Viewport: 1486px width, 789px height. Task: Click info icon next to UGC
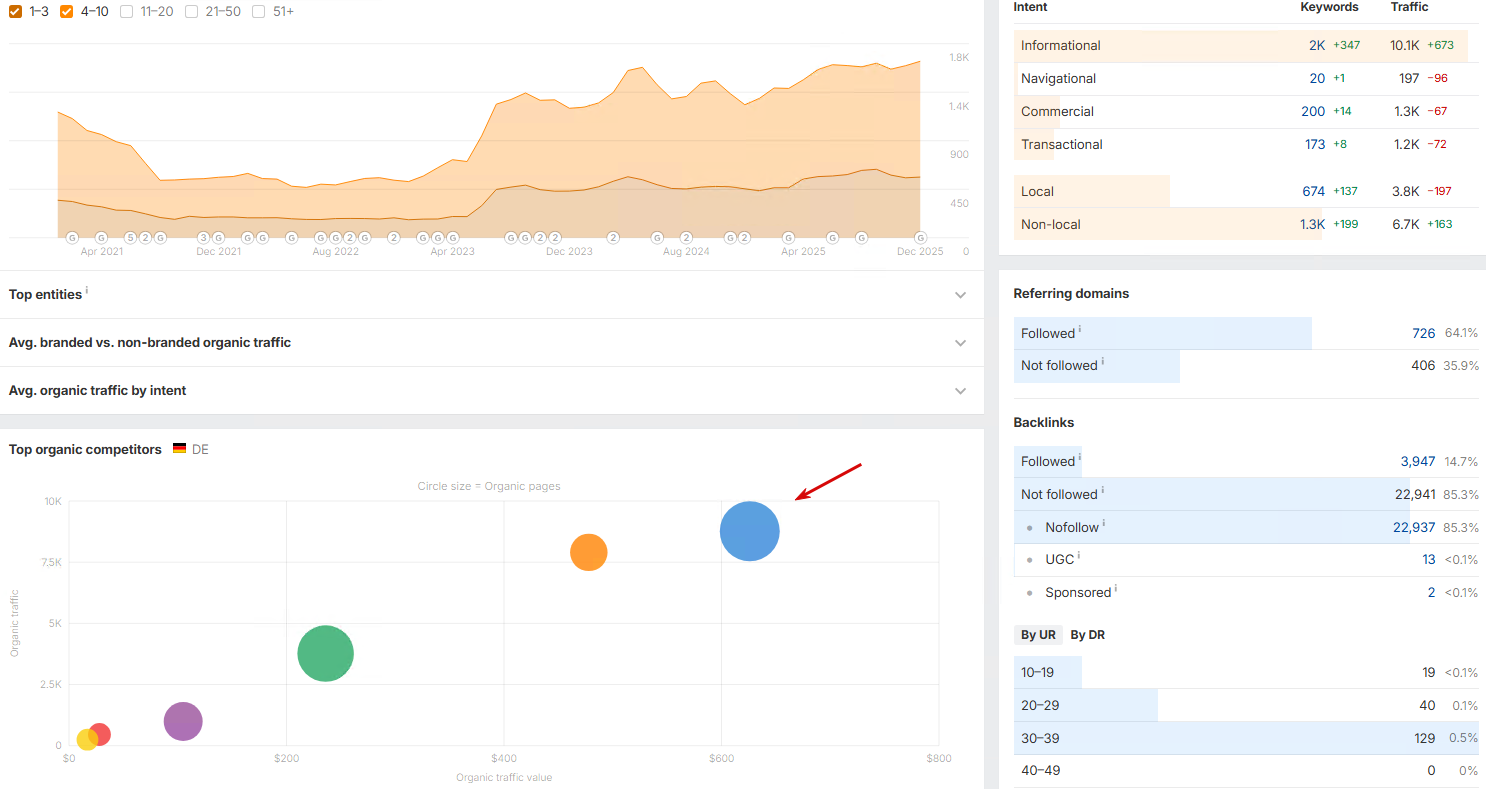point(1080,555)
